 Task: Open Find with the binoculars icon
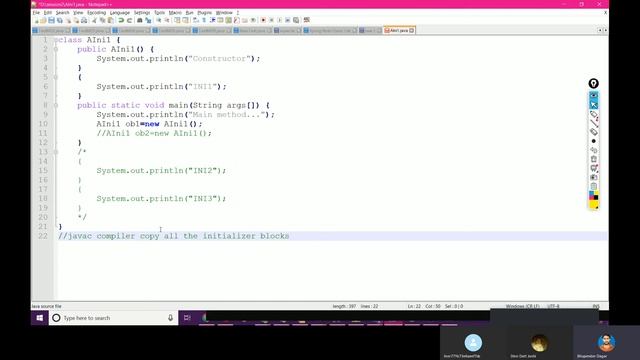coord(140,20)
